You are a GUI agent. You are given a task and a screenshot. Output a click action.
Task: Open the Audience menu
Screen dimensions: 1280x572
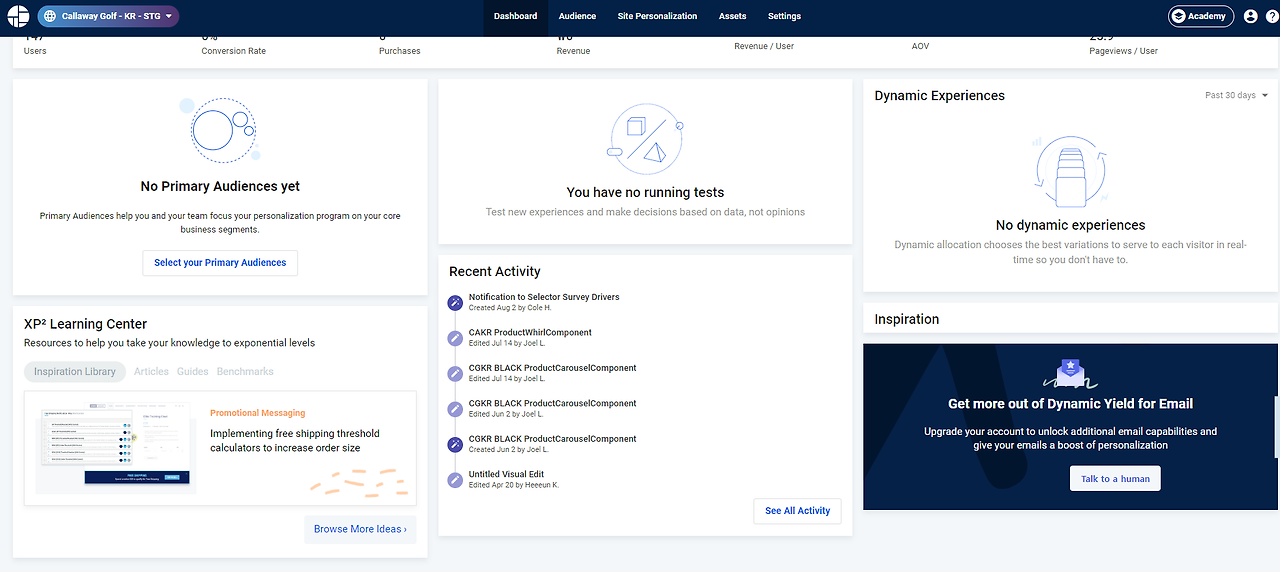click(x=577, y=16)
